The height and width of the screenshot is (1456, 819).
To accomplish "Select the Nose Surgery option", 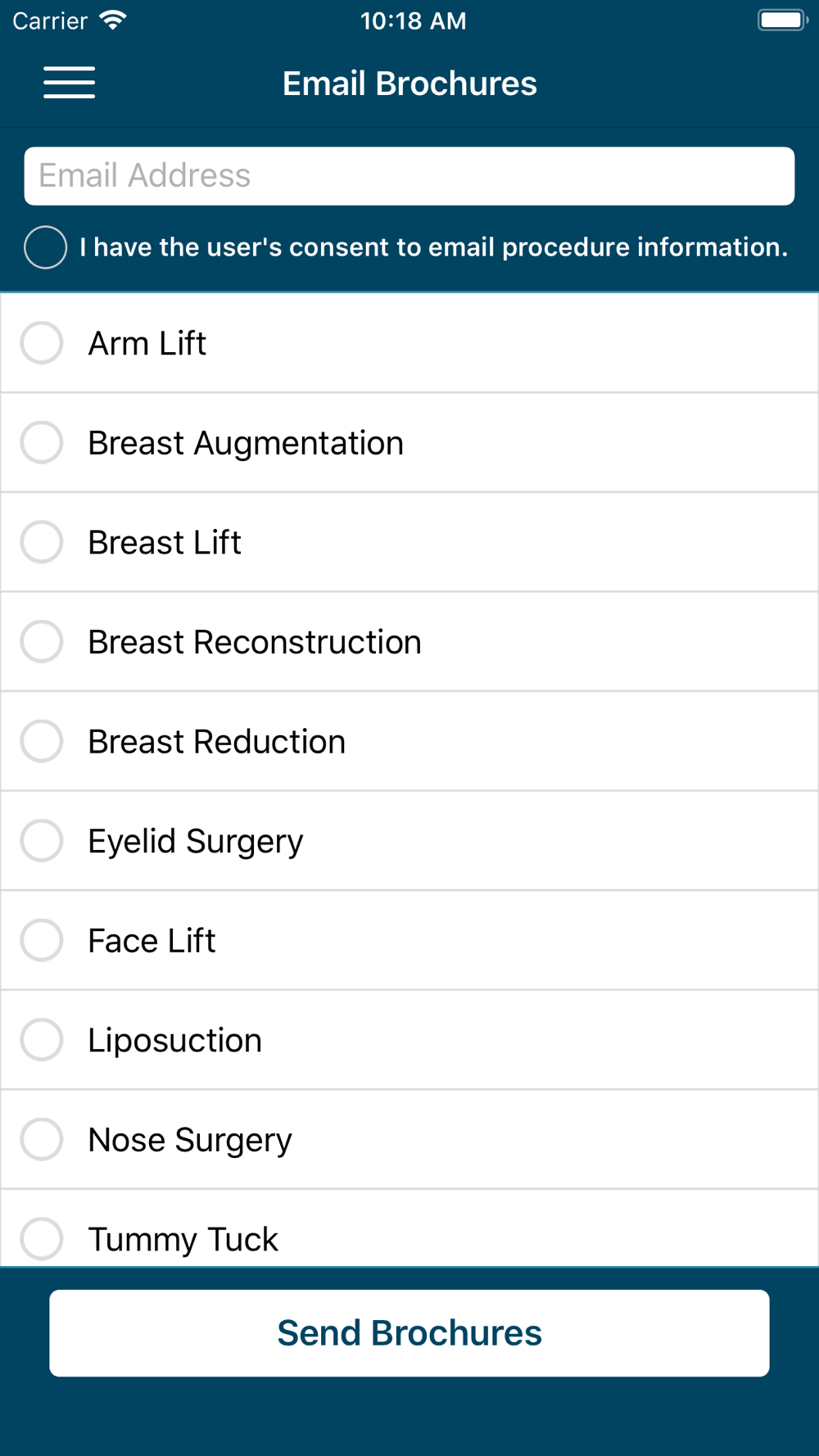I will coord(42,1139).
